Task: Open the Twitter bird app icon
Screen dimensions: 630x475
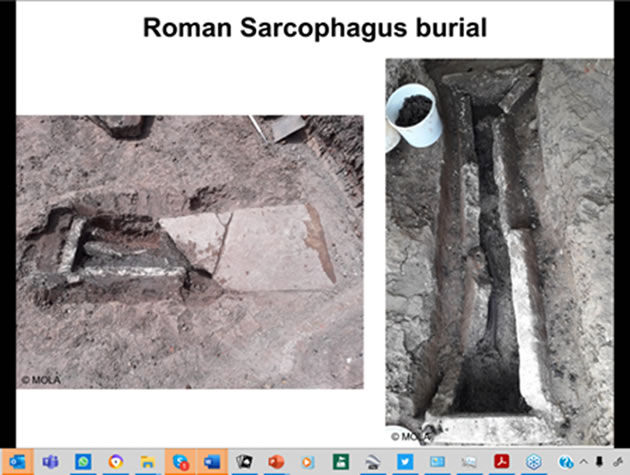Action: (404, 461)
